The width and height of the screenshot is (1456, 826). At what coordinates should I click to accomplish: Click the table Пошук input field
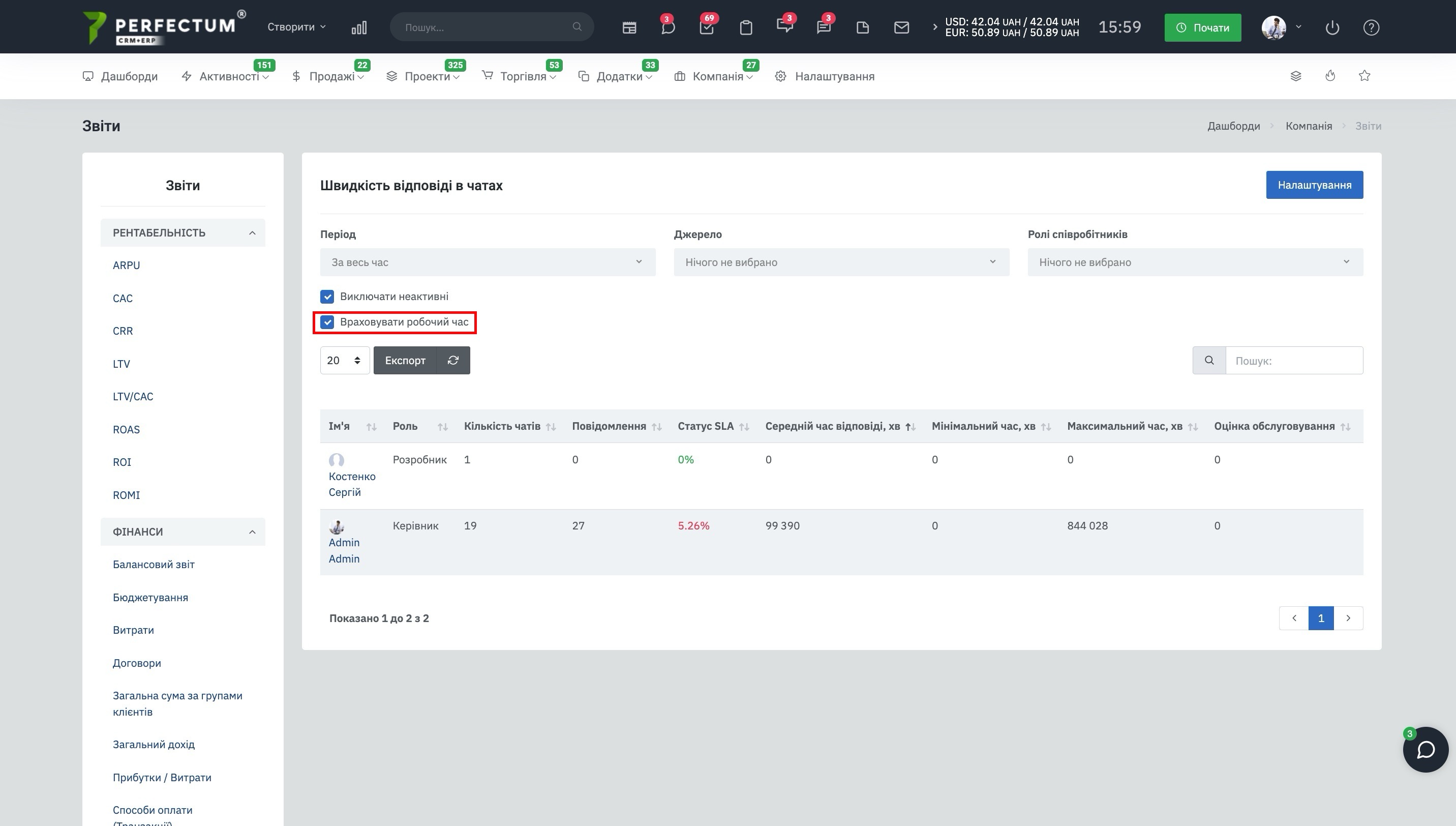tap(1294, 361)
